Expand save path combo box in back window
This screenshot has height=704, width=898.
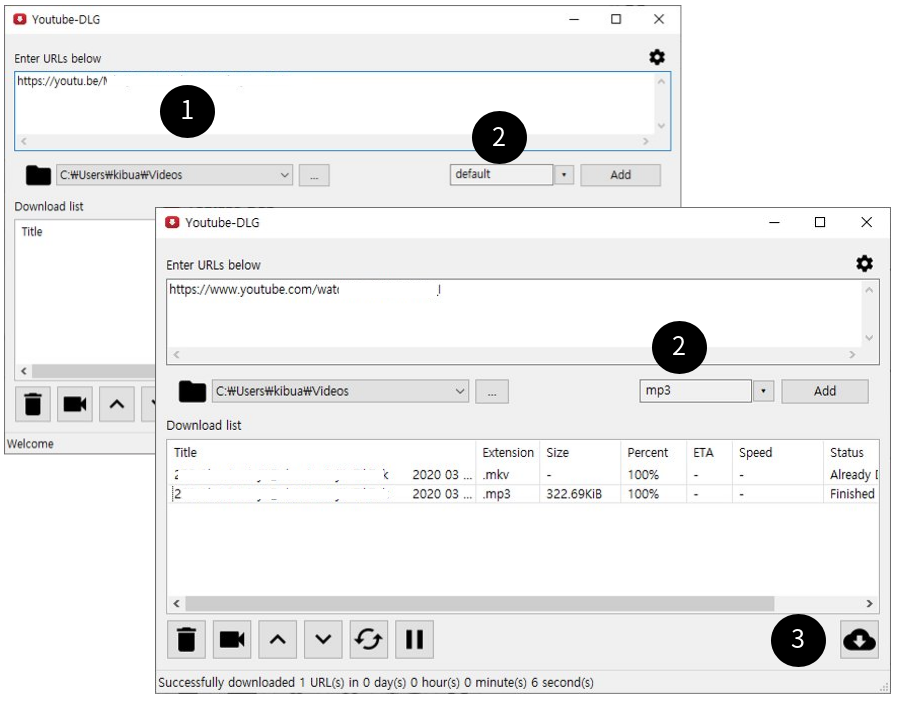(x=174, y=175)
